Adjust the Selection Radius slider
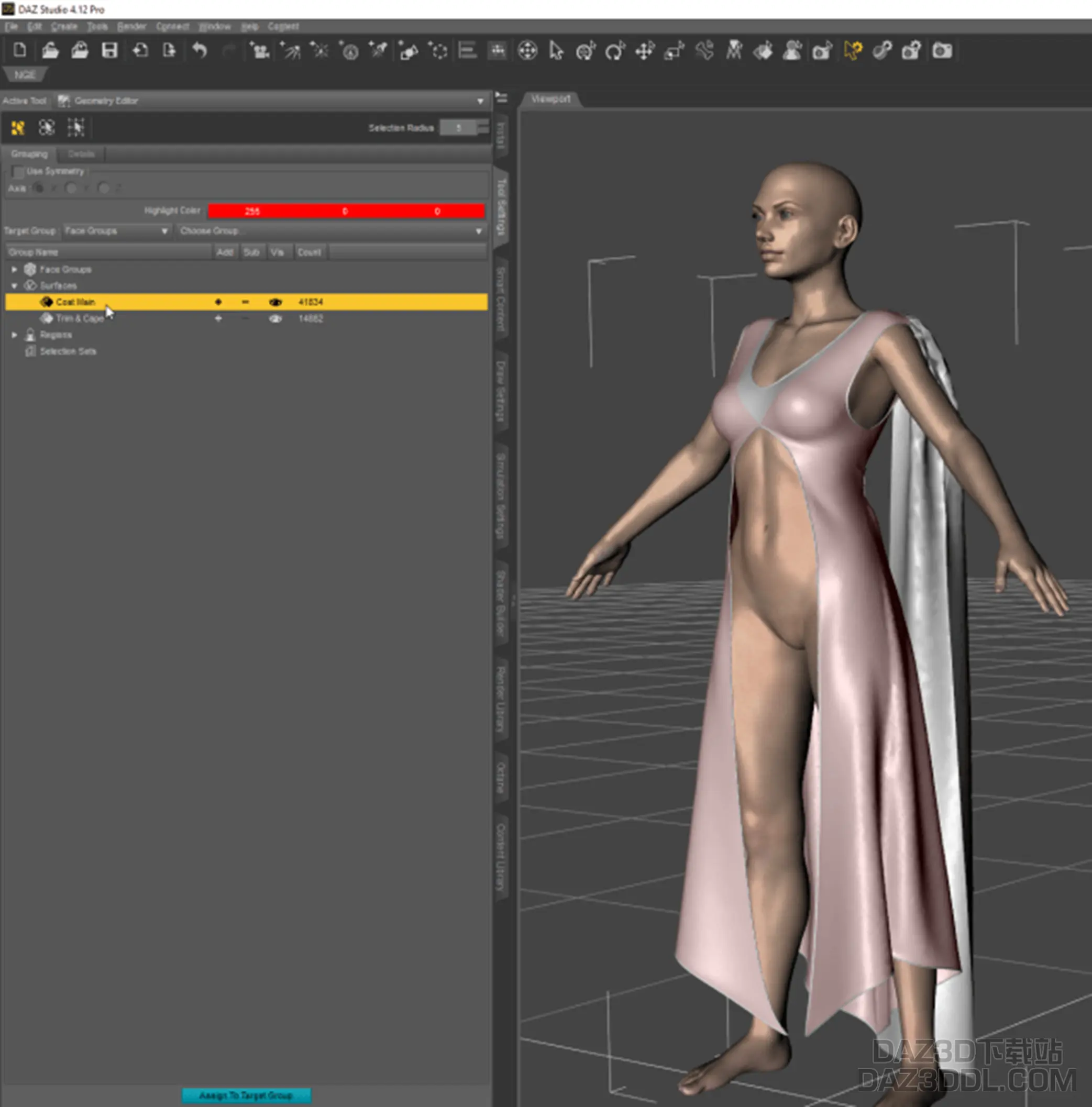The width and height of the screenshot is (1092, 1107). 465,127
